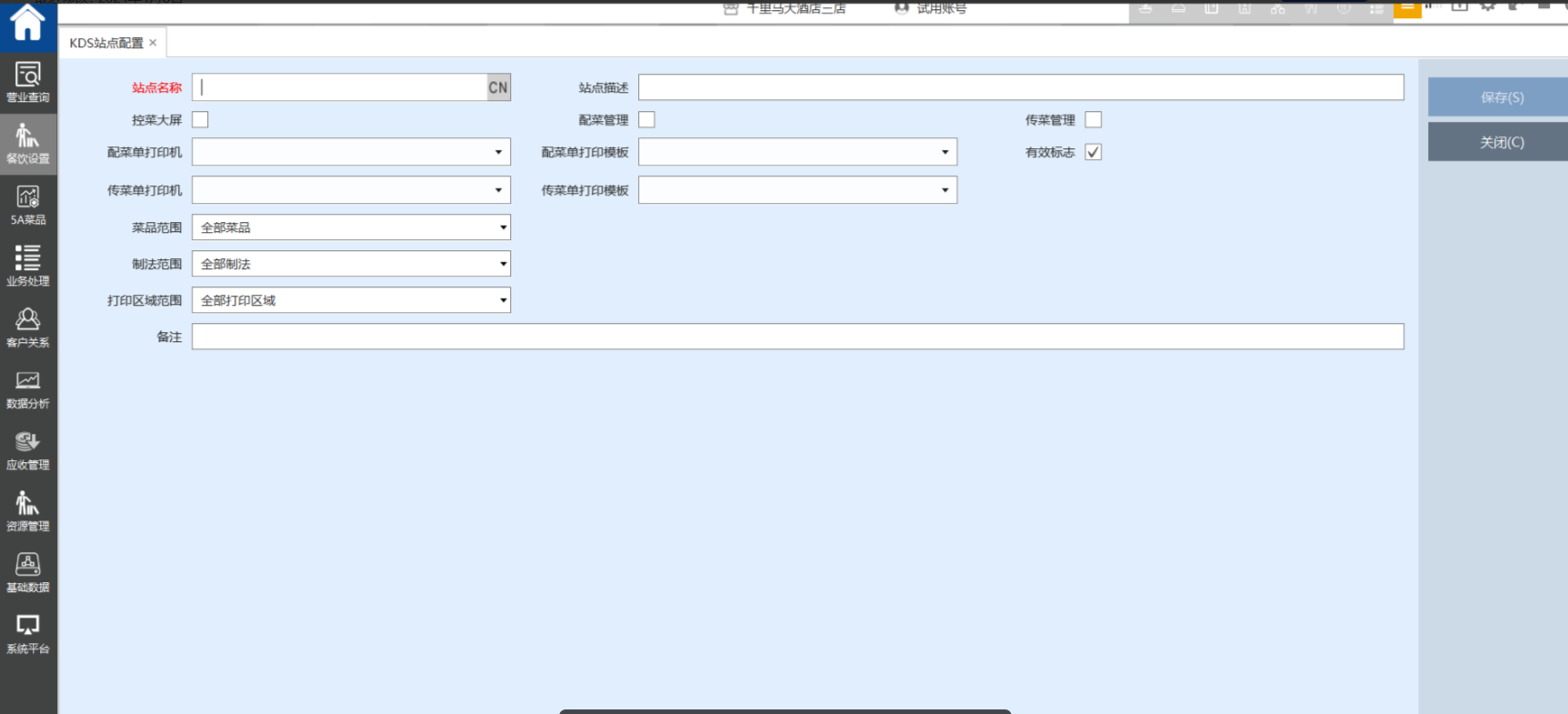Screen dimensions: 1568x714
Task: Close the KDS站点配置 tab
Action: click(x=153, y=43)
